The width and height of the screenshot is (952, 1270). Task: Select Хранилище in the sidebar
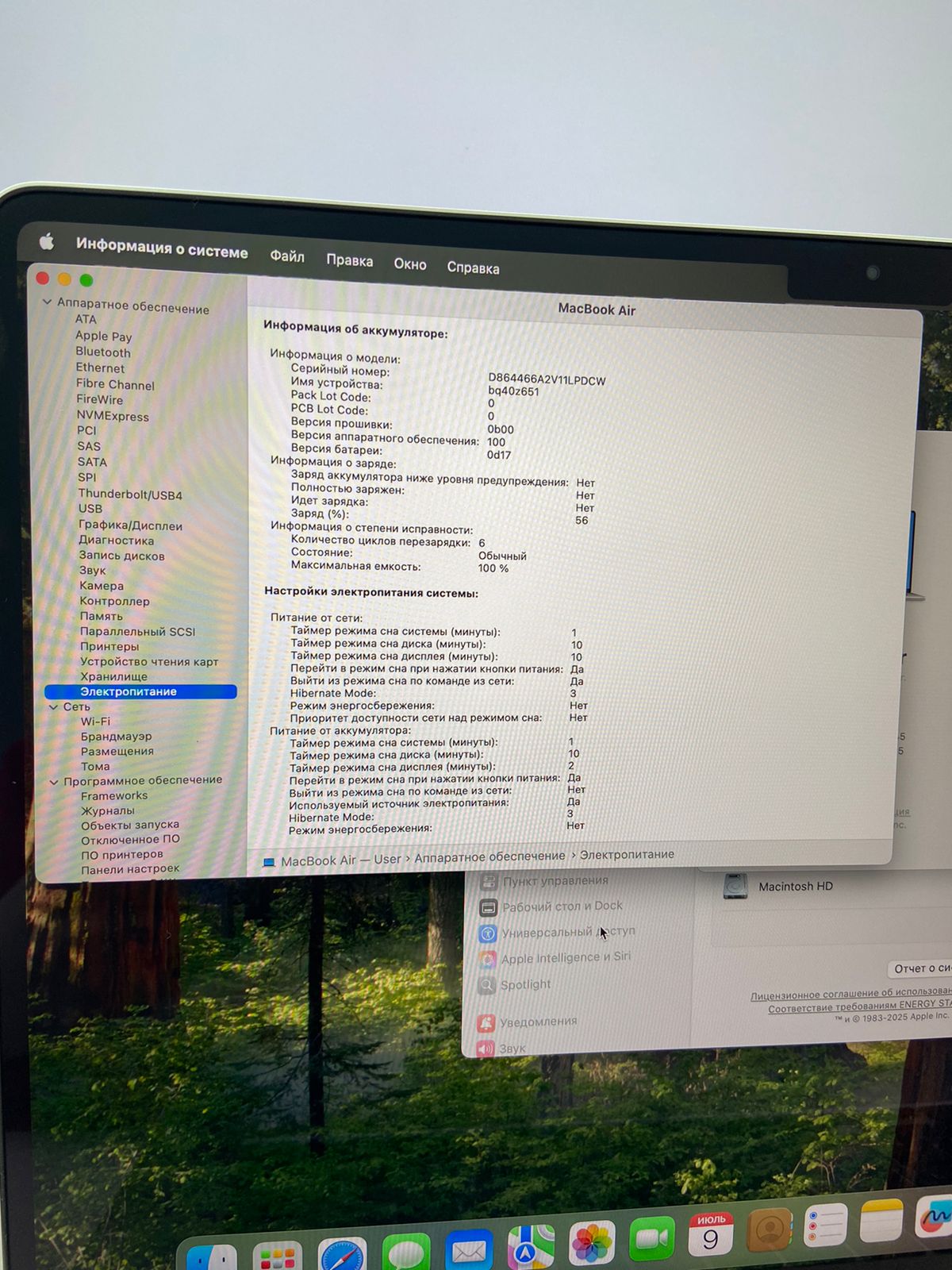click(x=113, y=677)
